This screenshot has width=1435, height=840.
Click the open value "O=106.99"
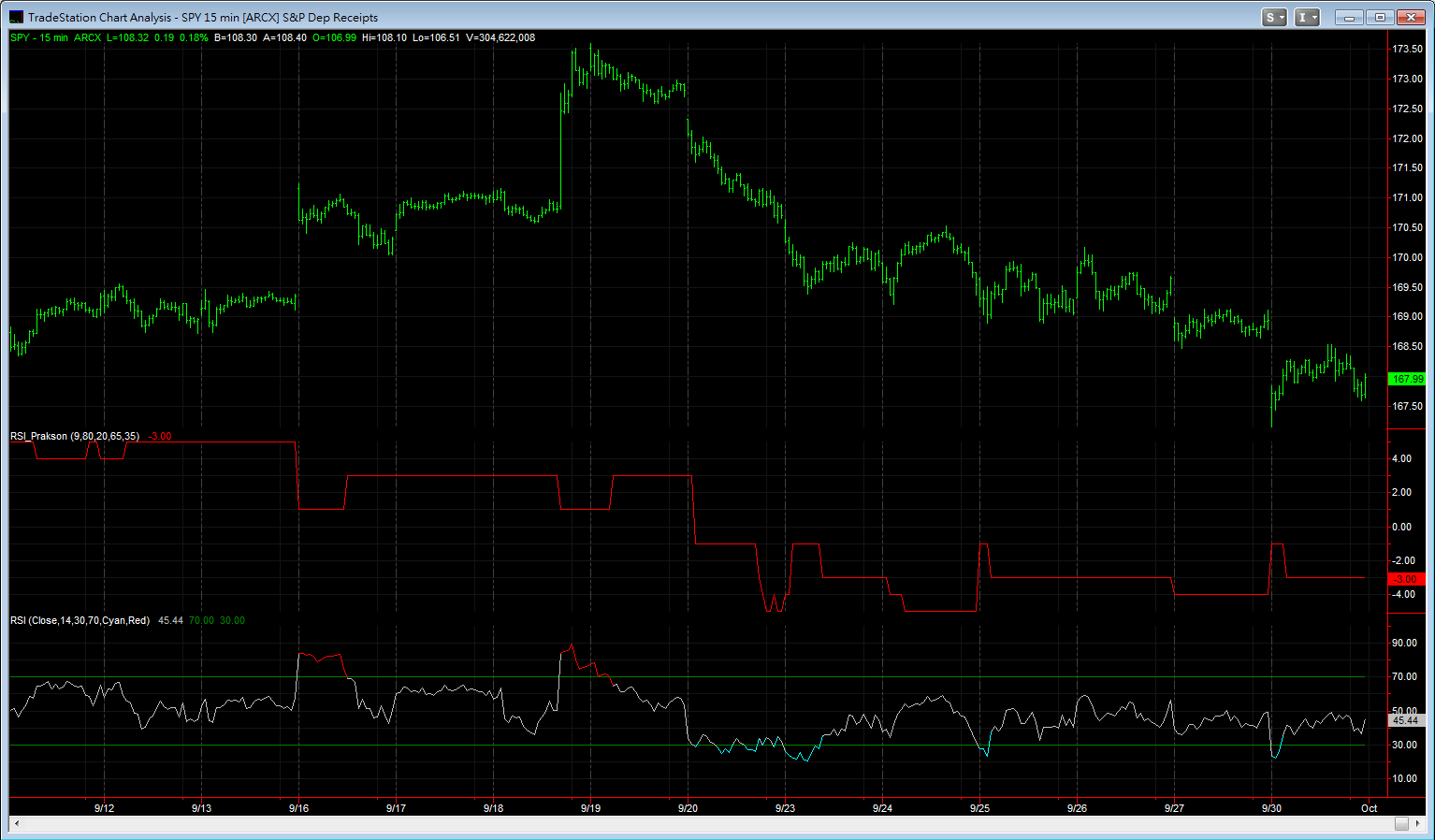(x=334, y=38)
